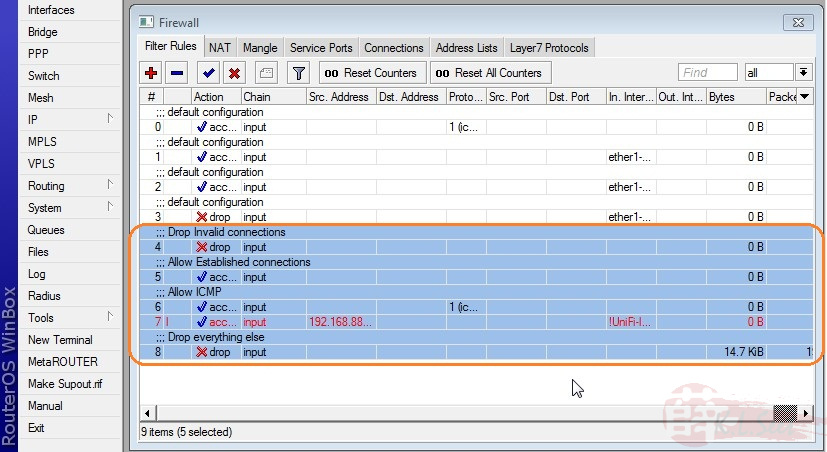Click the accept icon on rule 5

click(201, 277)
